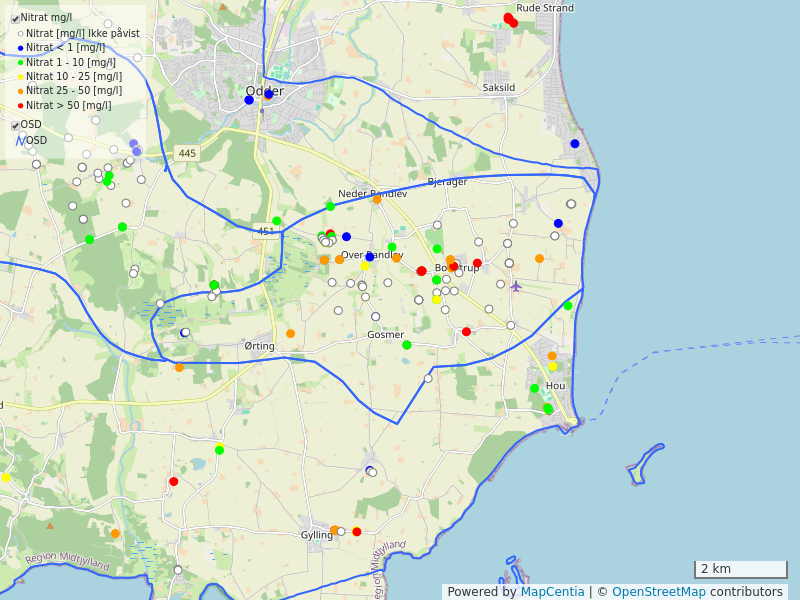
Task: Open the MapCentia link
Action: [x=552, y=592]
